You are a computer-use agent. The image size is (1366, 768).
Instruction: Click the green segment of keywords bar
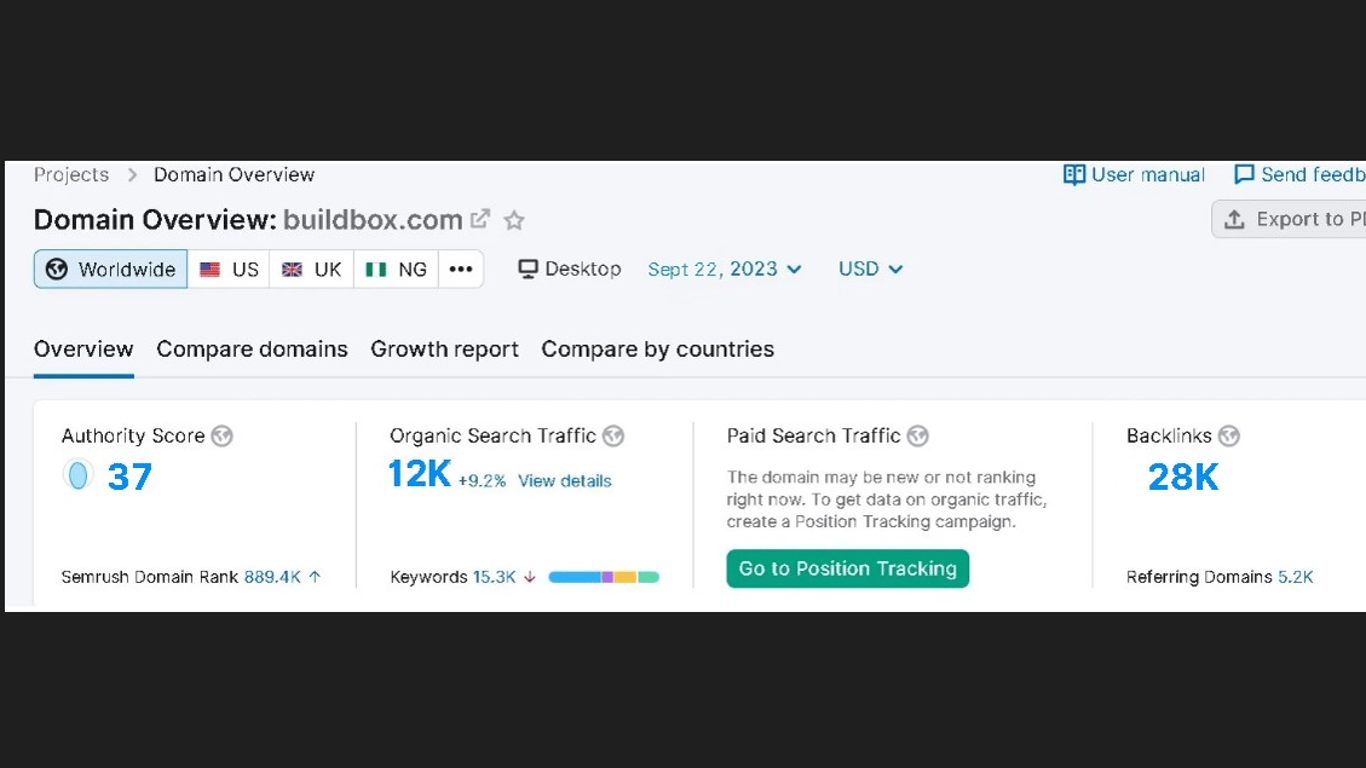[648, 577]
